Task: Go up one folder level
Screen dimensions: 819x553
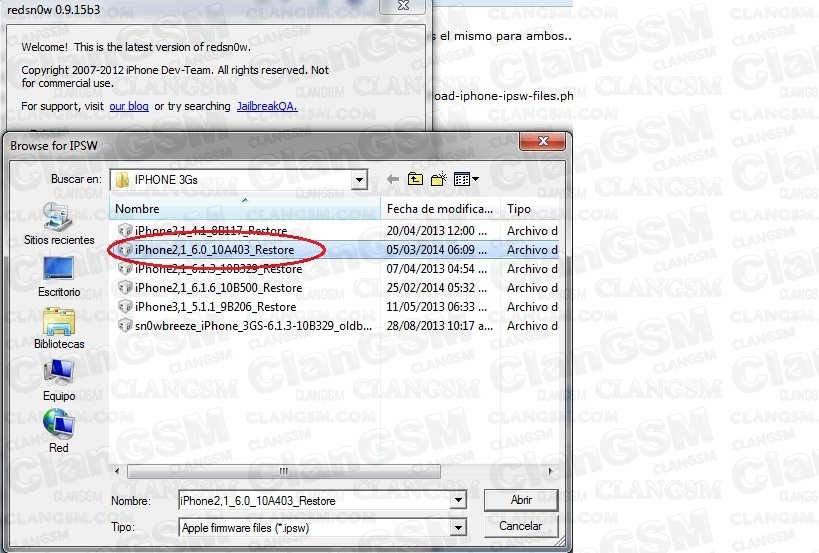Action: tap(415, 179)
